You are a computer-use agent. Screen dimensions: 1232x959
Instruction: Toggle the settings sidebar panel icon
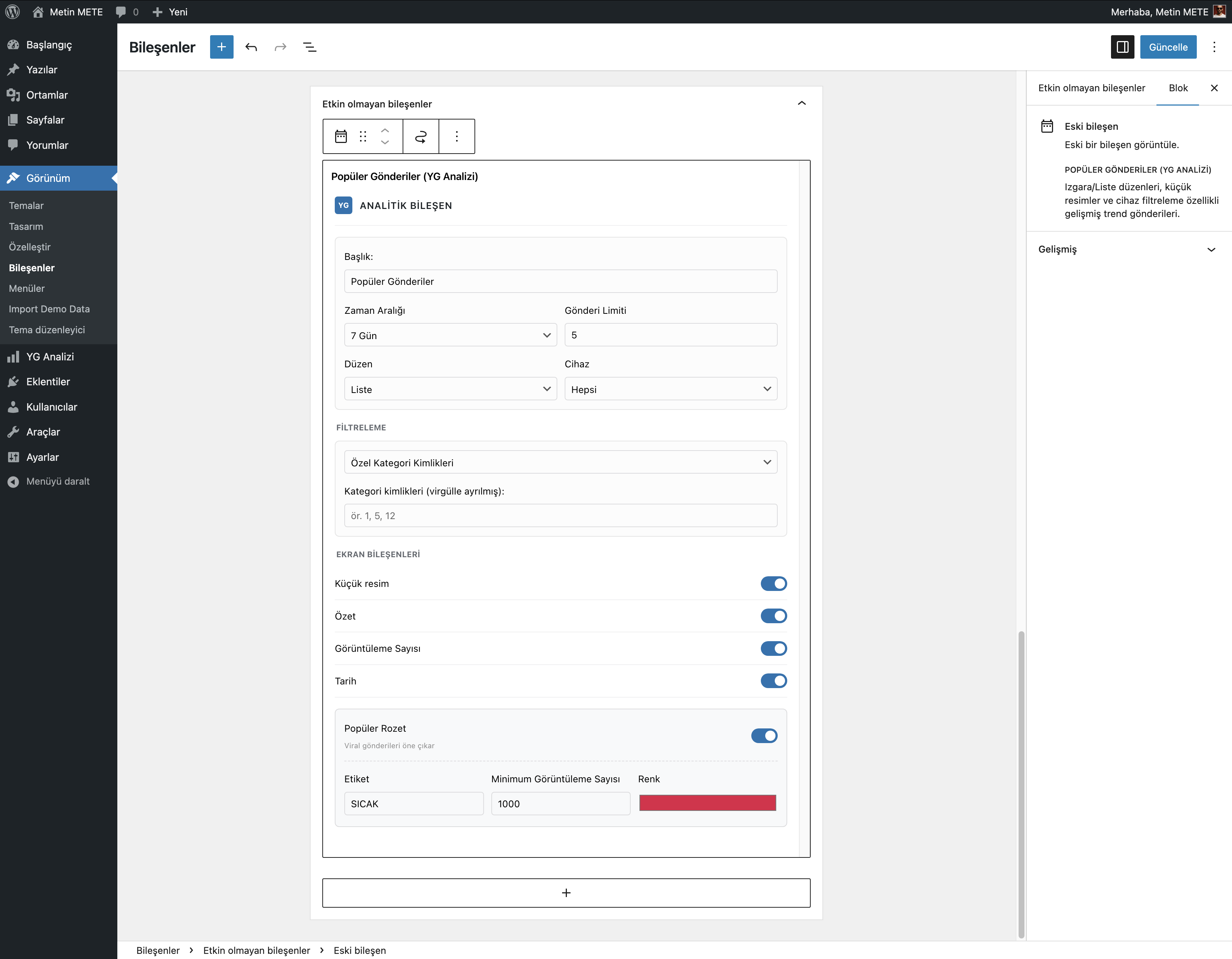point(1122,47)
